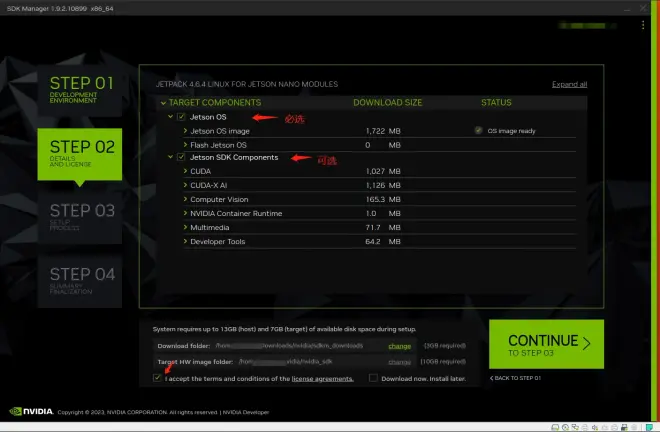Click the 165.3 MB size for Computer Vision
This screenshot has height=432, width=660.
[x=383, y=199]
